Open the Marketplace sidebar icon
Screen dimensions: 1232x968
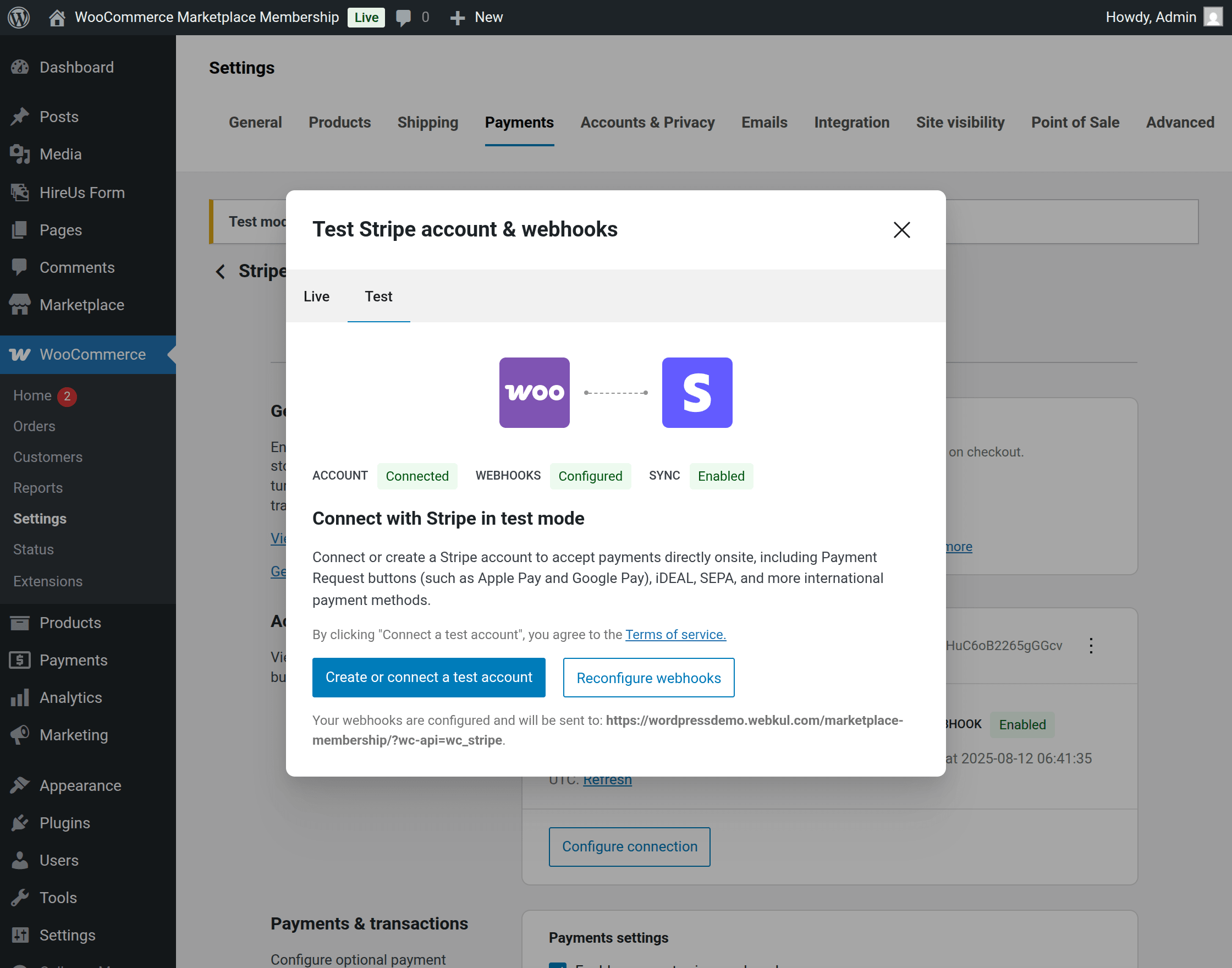click(20, 304)
